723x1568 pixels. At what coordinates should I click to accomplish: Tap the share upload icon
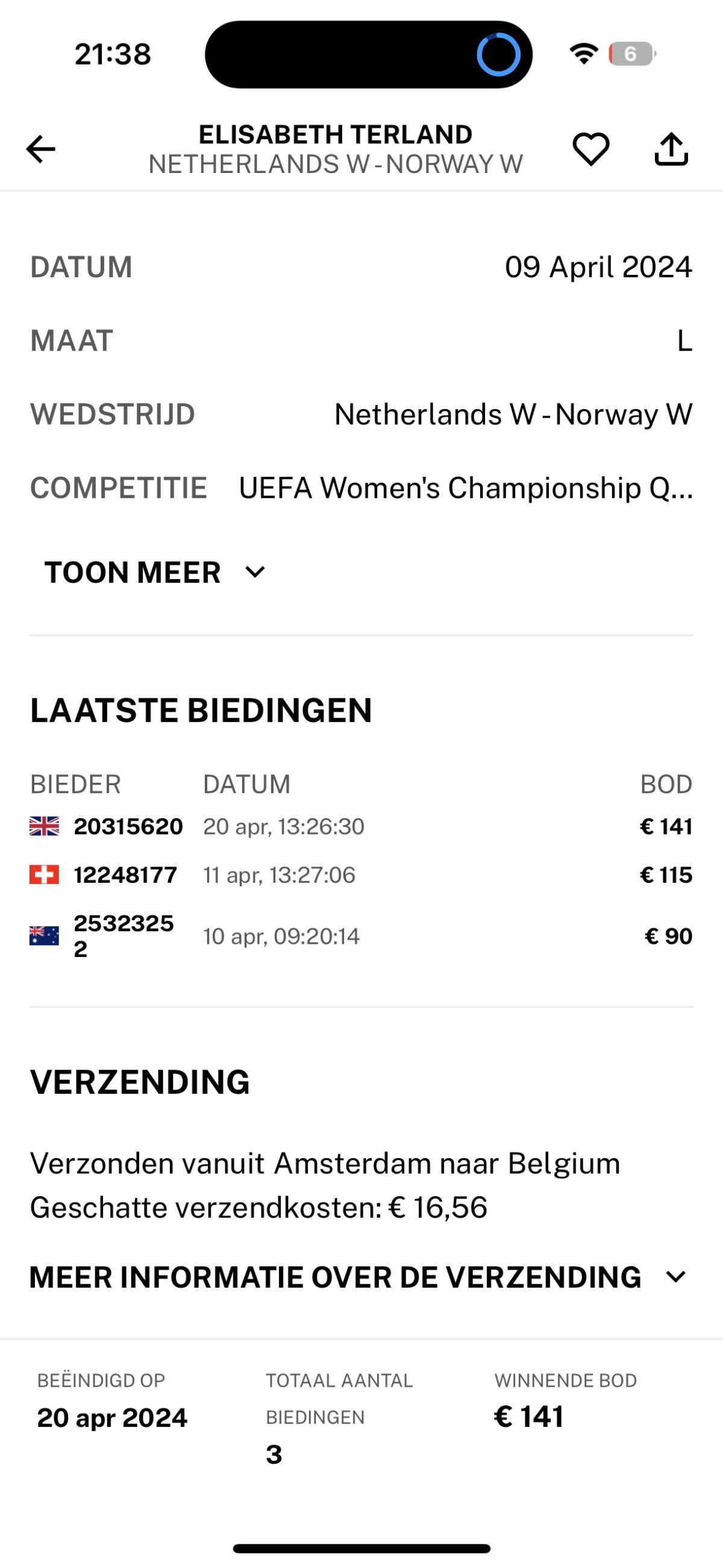pos(671,149)
